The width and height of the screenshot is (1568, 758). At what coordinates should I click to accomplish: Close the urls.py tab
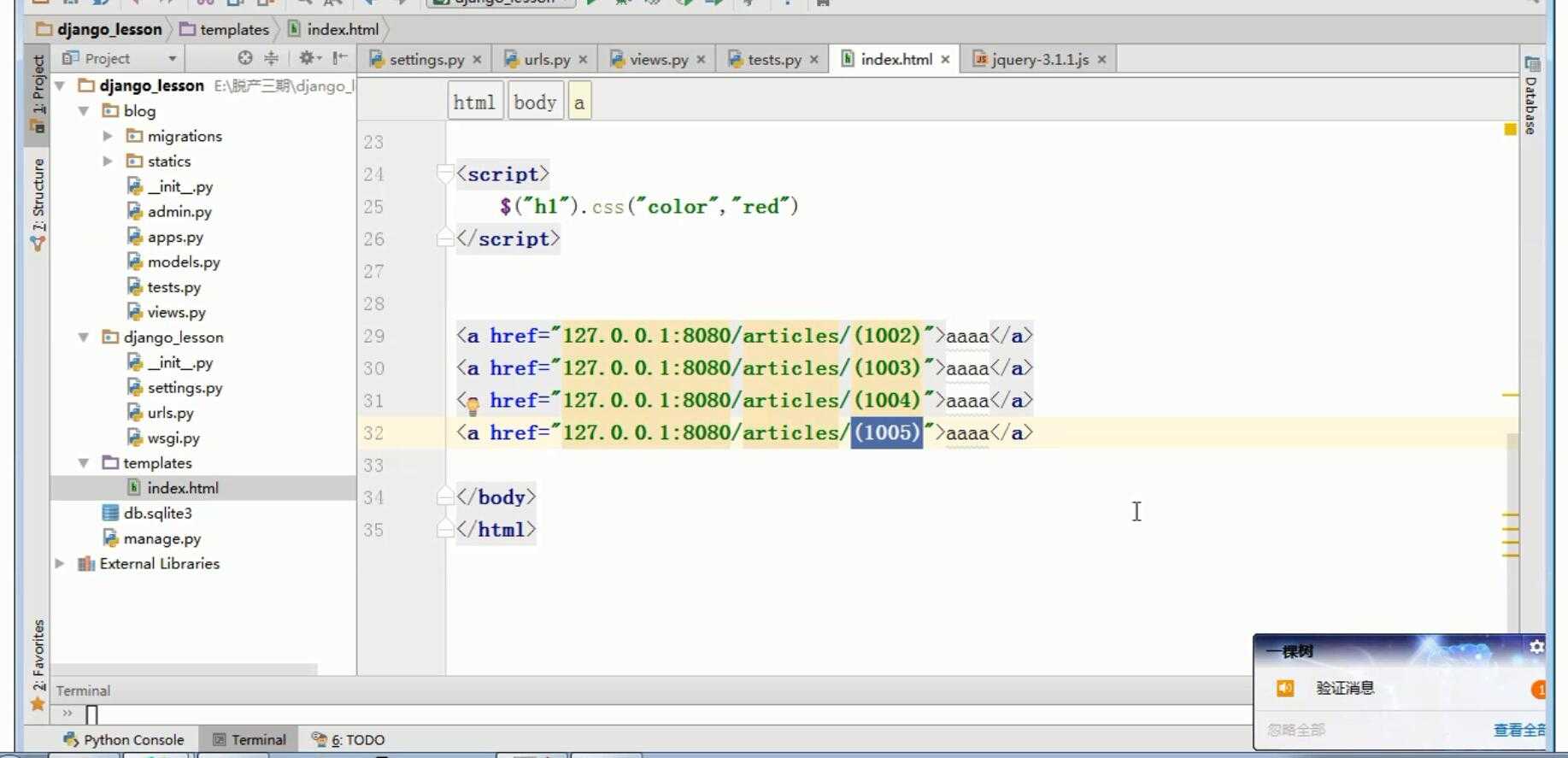(583, 60)
